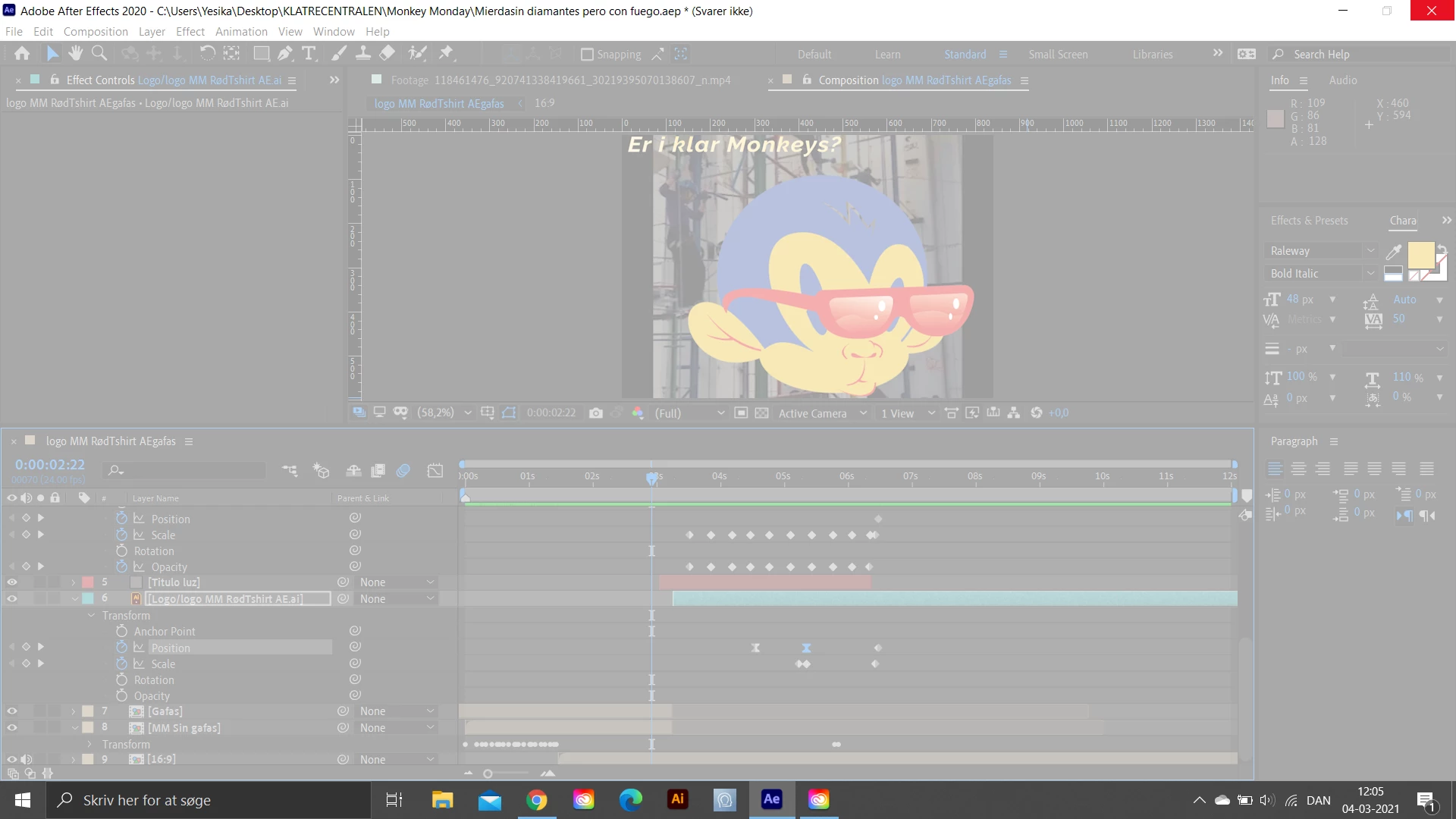Click the Graph Editor icon in timeline
Screen dimensions: 1456x819
point(435,471)
